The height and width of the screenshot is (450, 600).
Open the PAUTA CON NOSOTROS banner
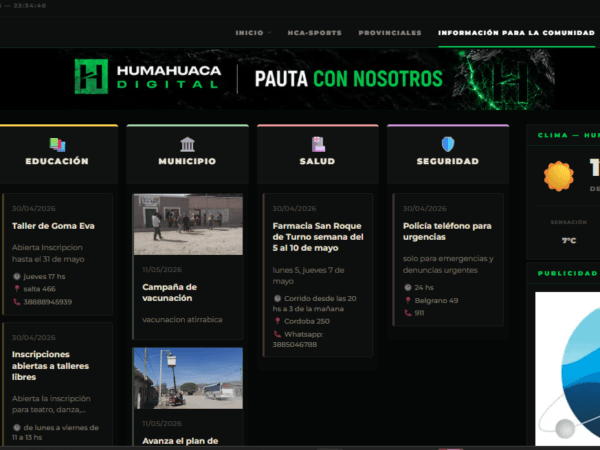[x=349, y=79]
